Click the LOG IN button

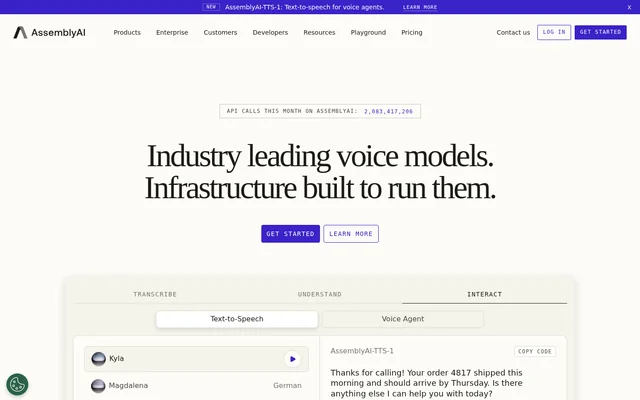point(554,32)
